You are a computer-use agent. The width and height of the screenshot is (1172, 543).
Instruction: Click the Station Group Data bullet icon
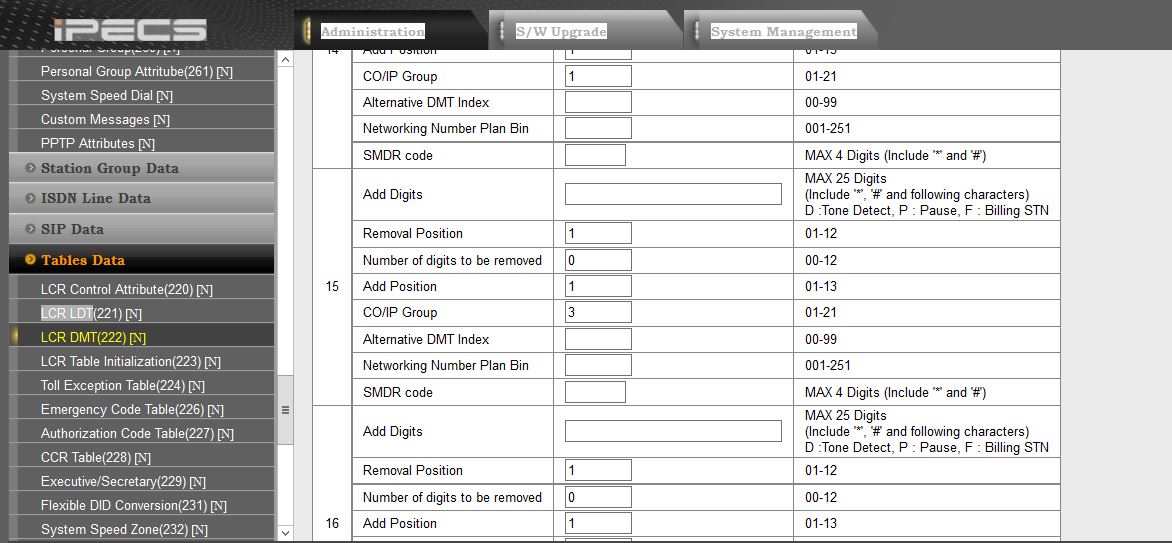[x=31, y=168]
